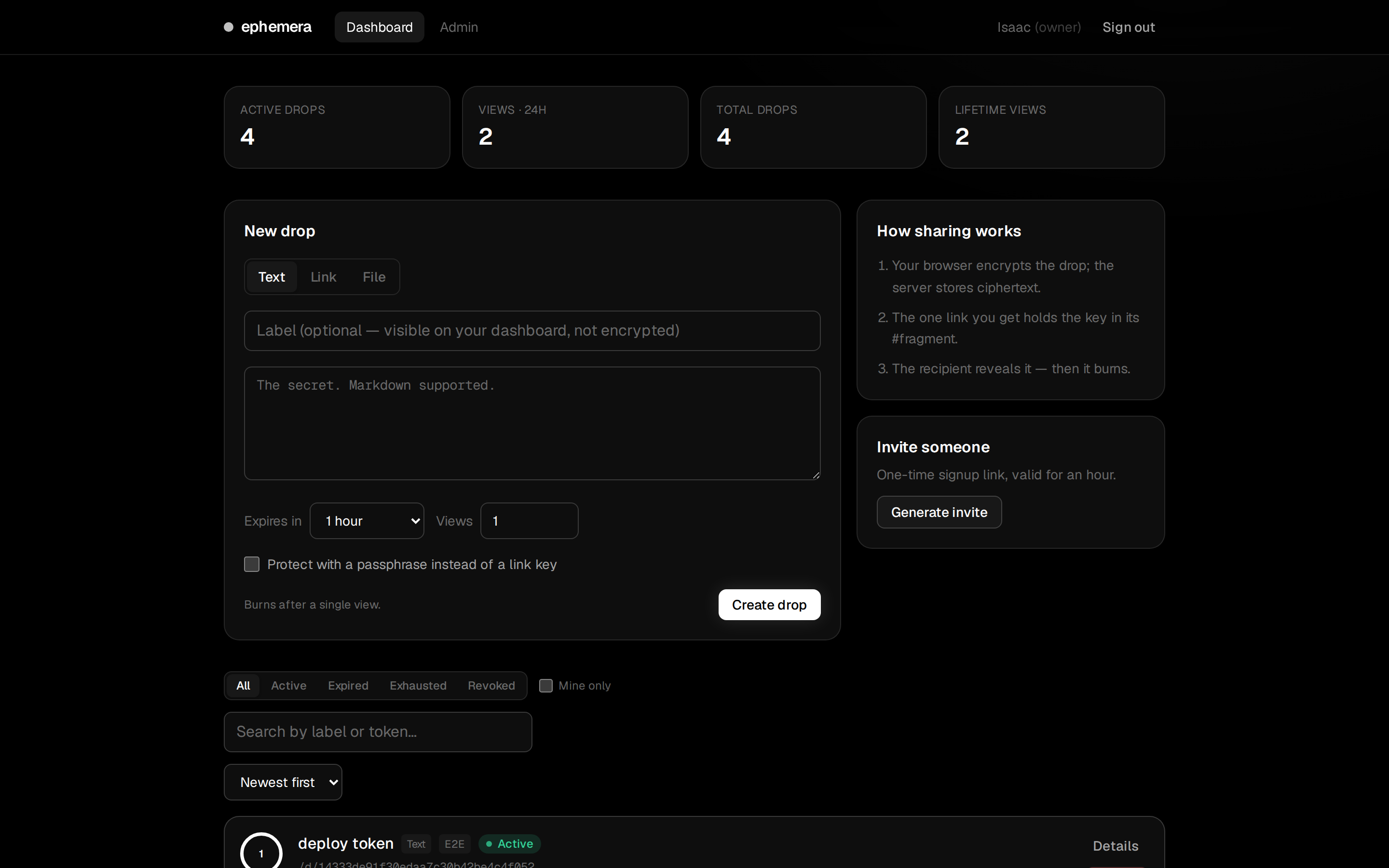Filter drops by Active
Viewport: 1389px width, 868px height.
288,685
